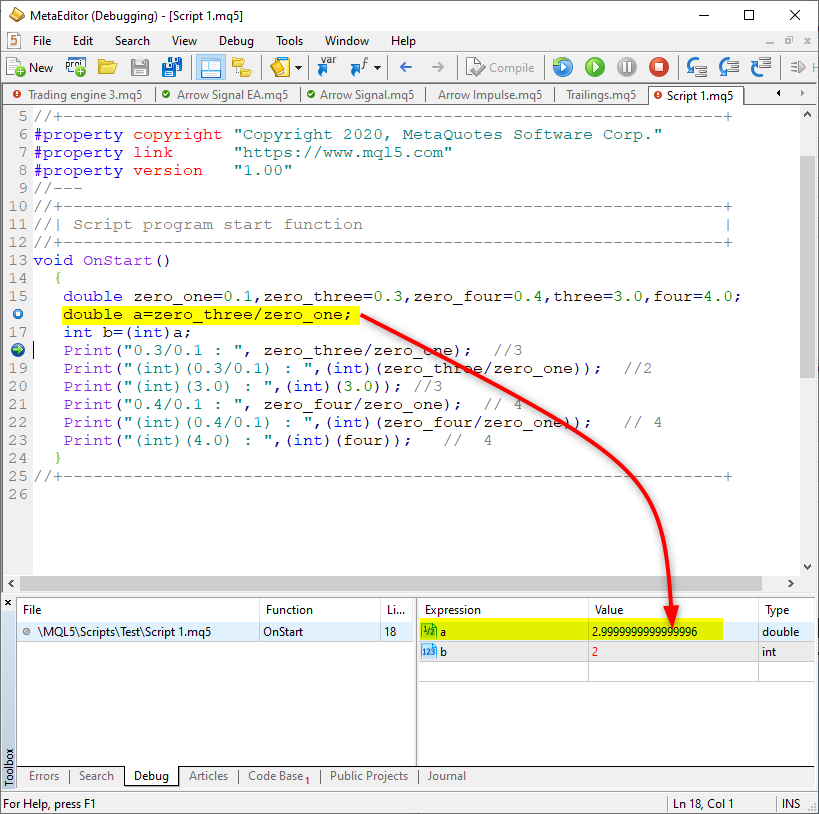Click the horizontal scroll left arrow
Image resolution: width=819 pixels, height=814 pixels.
pos(11,583)
